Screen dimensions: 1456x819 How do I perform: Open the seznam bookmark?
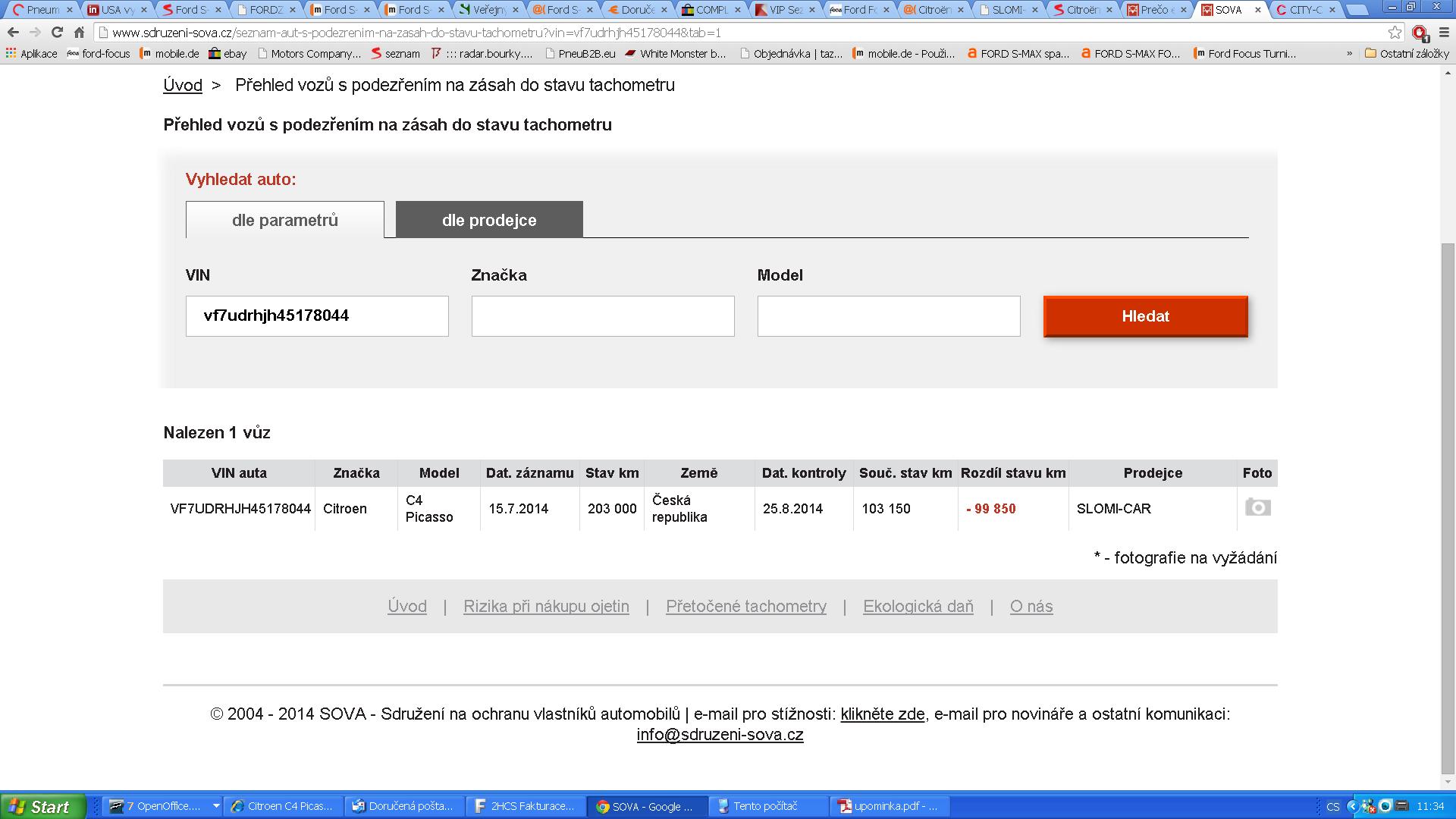coord(395,54)
